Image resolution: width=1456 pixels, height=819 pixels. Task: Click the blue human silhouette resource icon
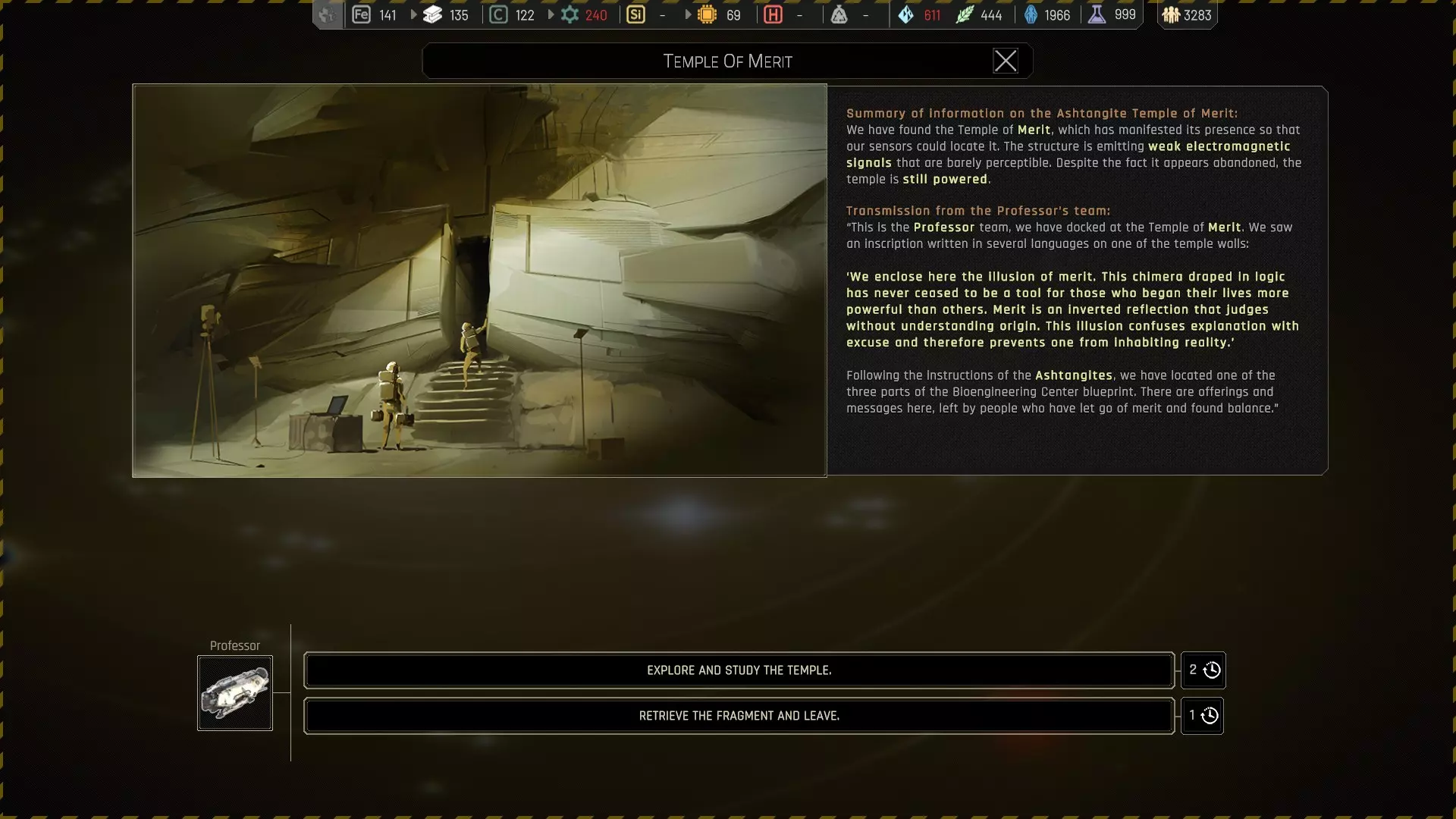1031,14
